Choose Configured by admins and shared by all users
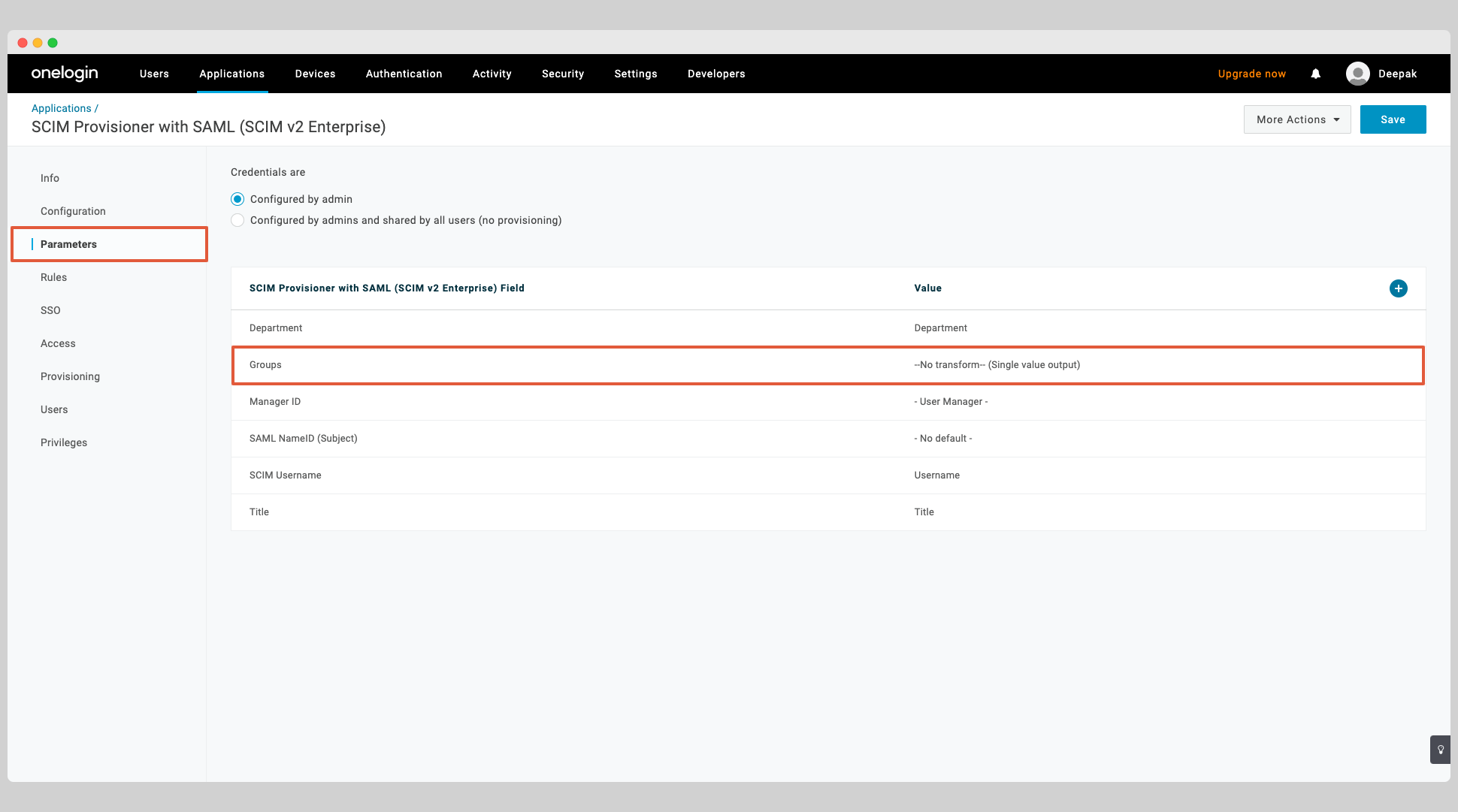This screenshot has width=1458, height=812. tap(237, 220)
